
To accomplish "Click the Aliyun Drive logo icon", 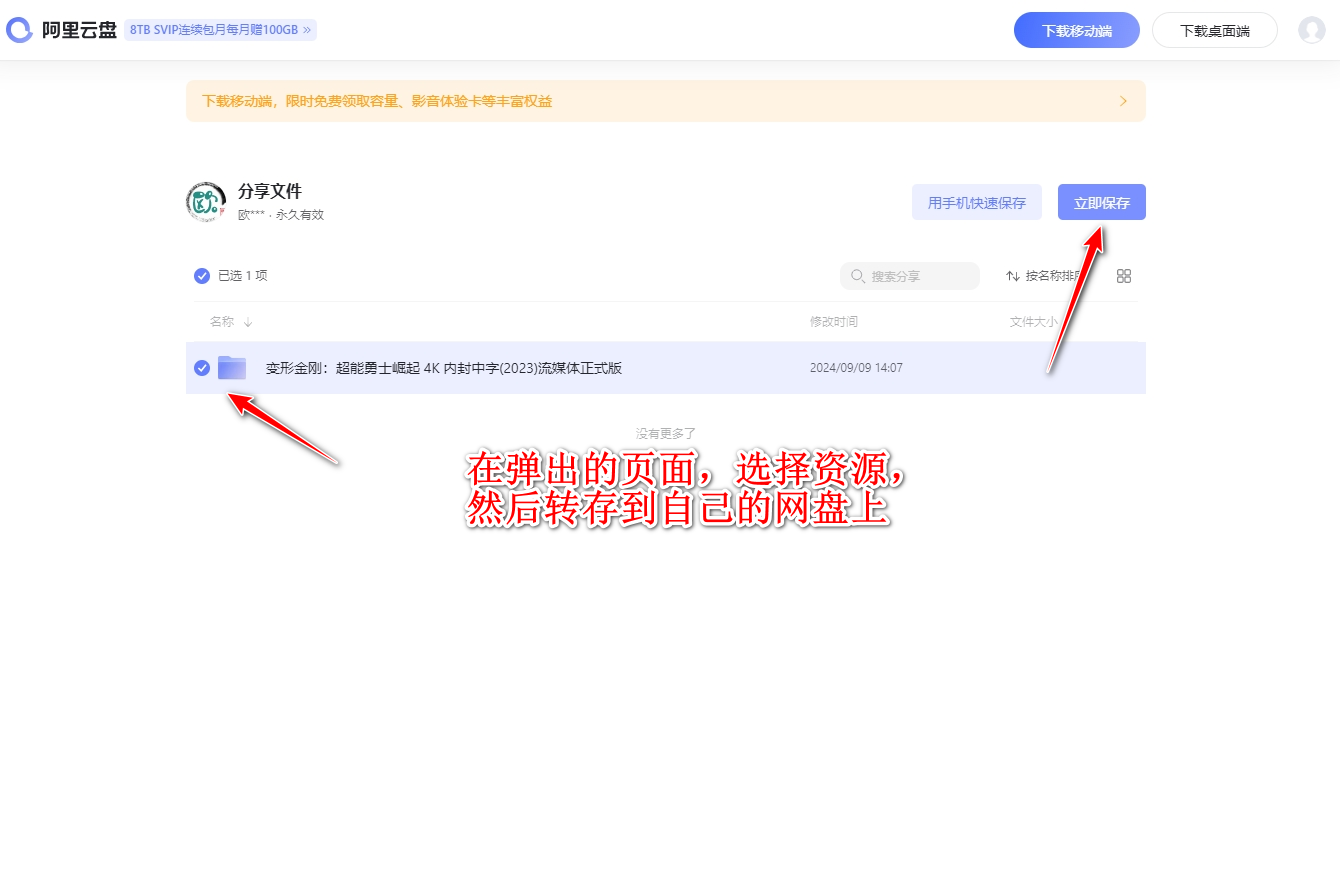I will click(x=20, y=30).
